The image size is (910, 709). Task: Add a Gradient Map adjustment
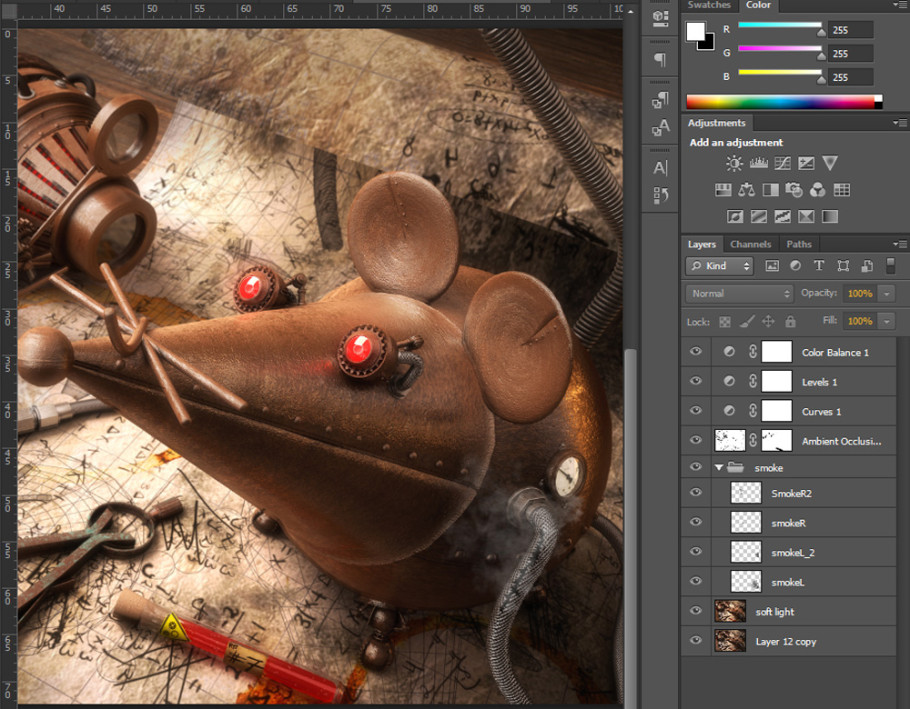[830, 216]
